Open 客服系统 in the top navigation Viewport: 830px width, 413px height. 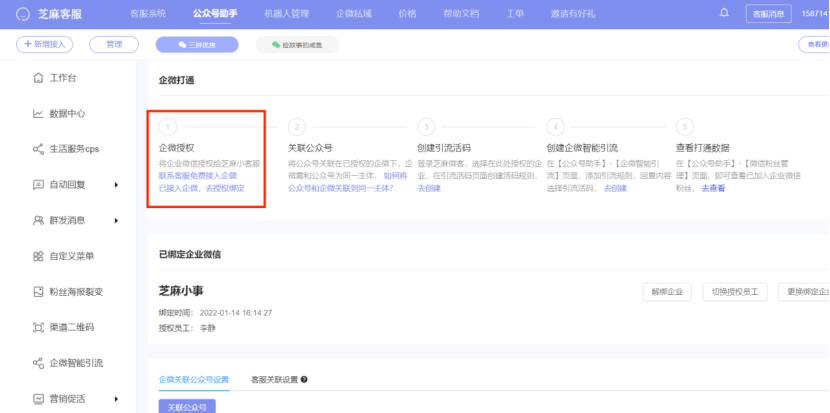(x=148, y=14)
